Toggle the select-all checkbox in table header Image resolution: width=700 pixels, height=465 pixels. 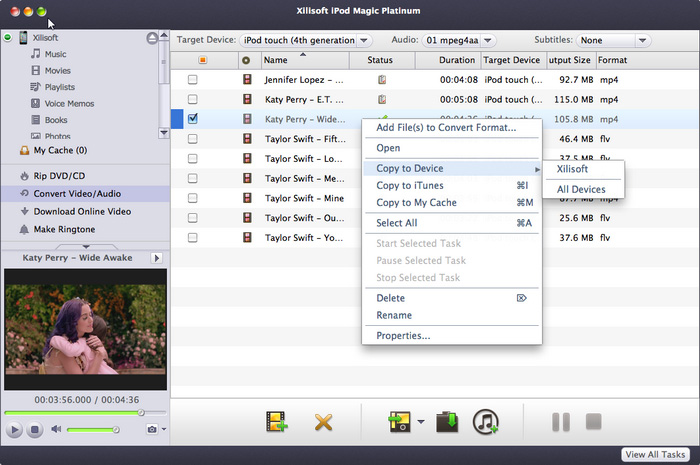point(203,60)
